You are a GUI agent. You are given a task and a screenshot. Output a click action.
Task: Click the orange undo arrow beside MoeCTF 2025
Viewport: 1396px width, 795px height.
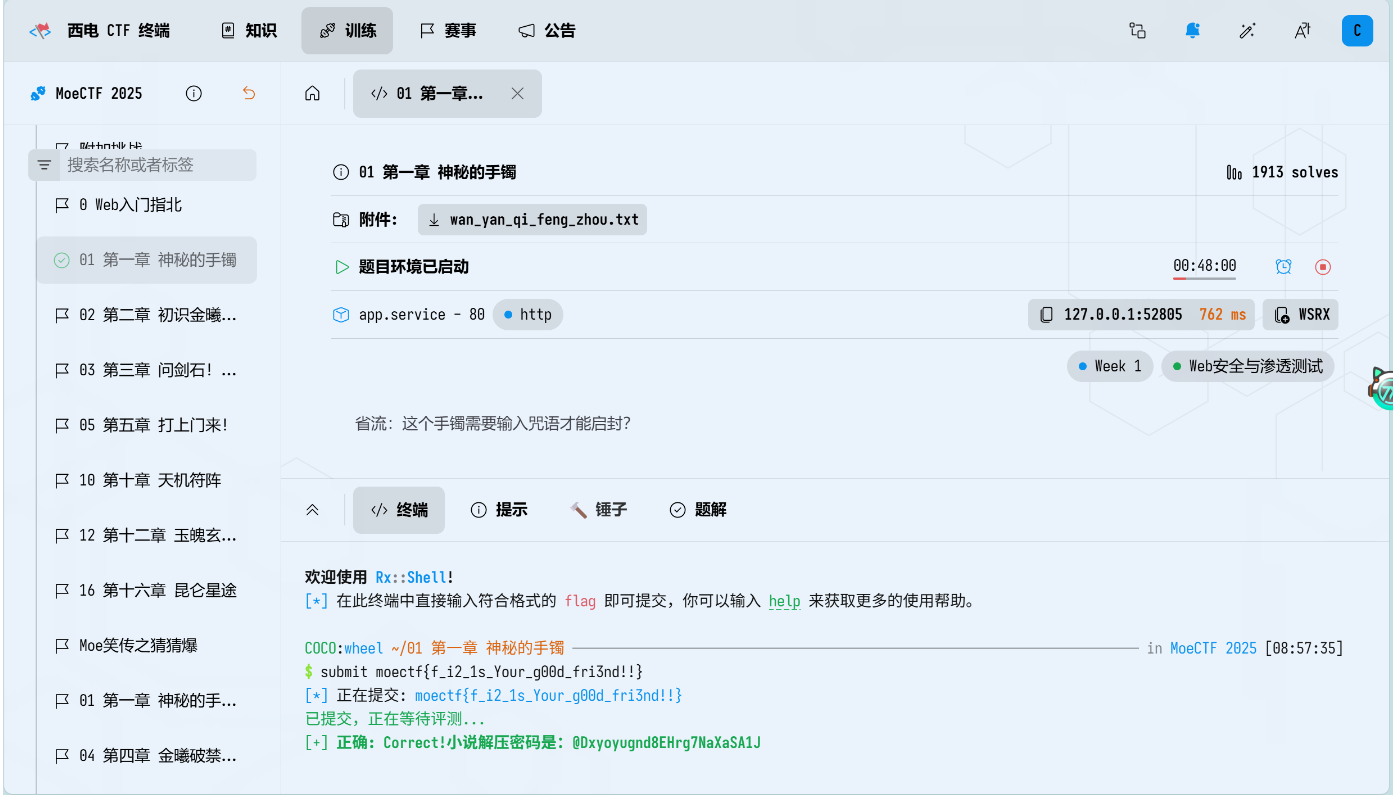248,93
